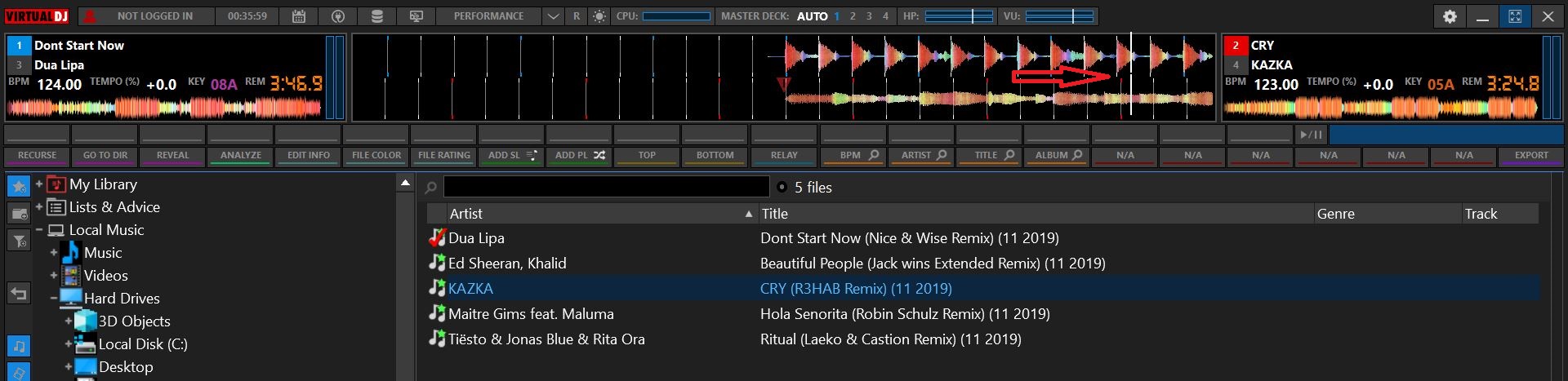Viewport: 1568px width, 381px height.
Task: Open FILE RATING option
Action: coord(443,156)
